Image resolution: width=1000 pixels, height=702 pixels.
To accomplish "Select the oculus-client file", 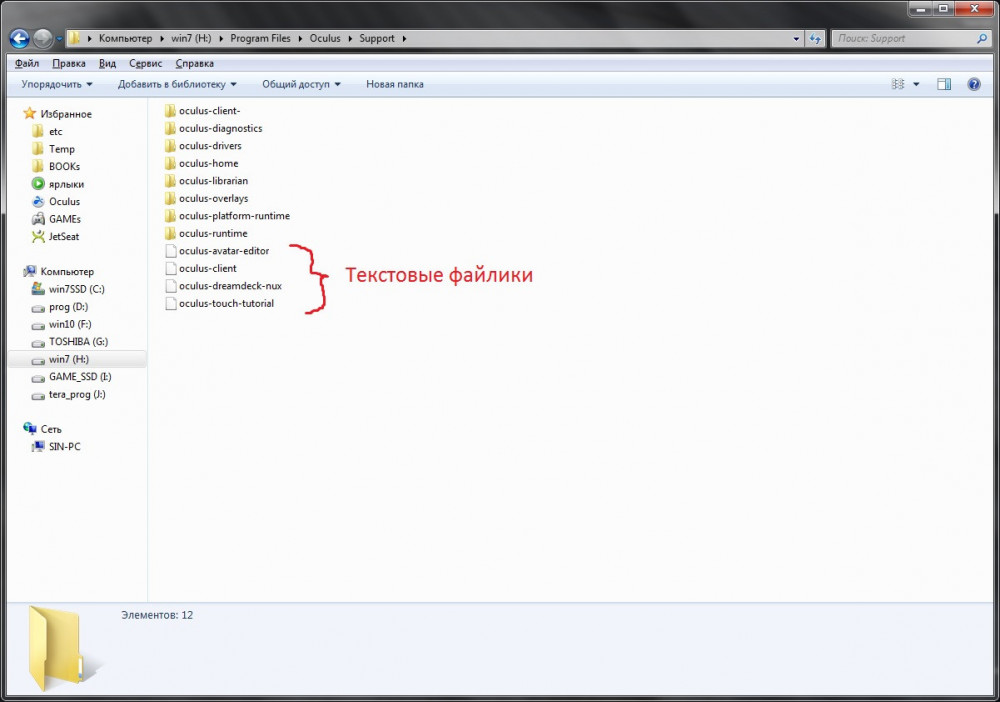I will point(200,268).
